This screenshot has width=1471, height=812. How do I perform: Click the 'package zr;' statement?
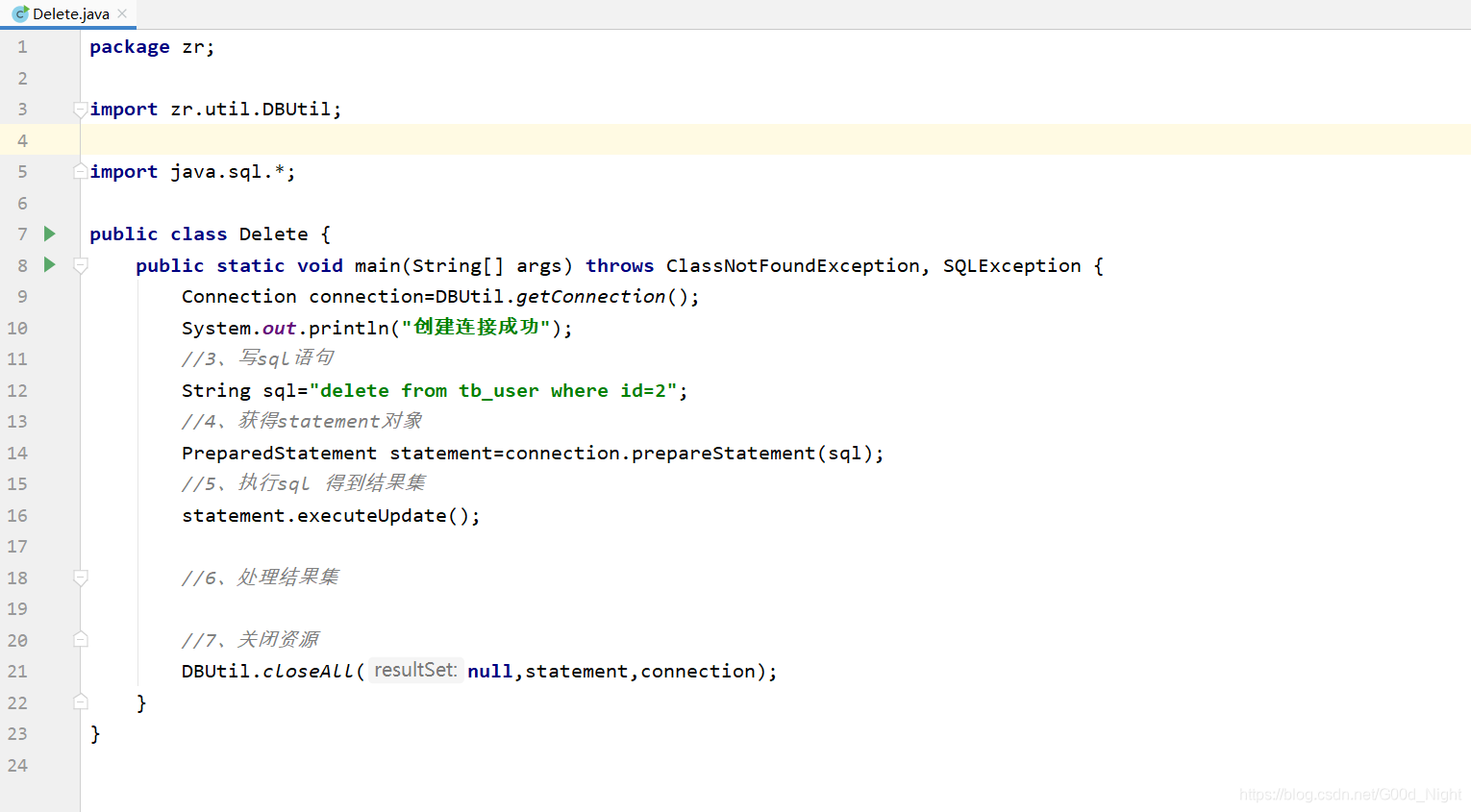[152, 47]
